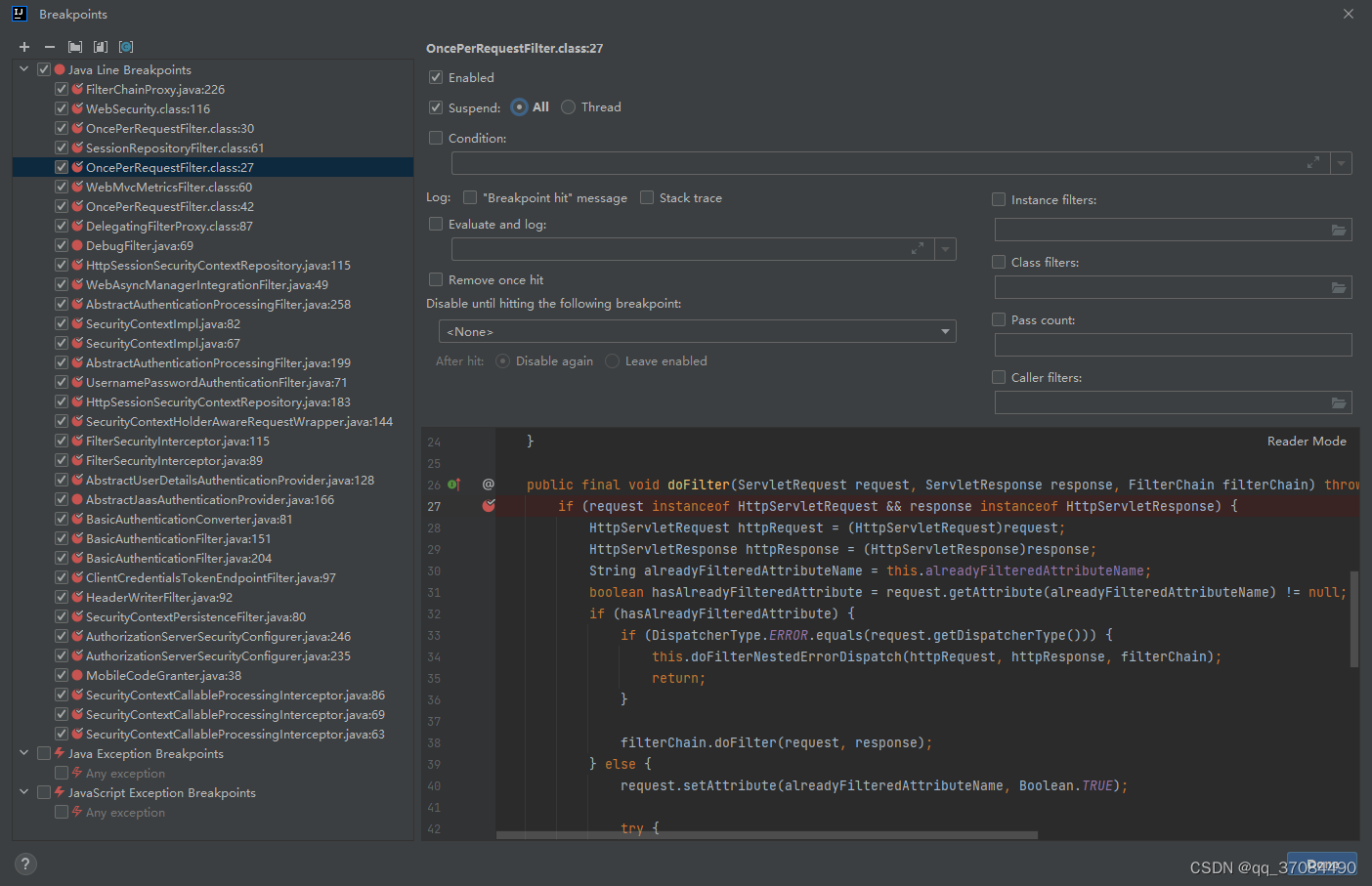Select Any exception under JavaScript Exception Breakpoints
Screen dimensions: 1372x886
(125, 812)
